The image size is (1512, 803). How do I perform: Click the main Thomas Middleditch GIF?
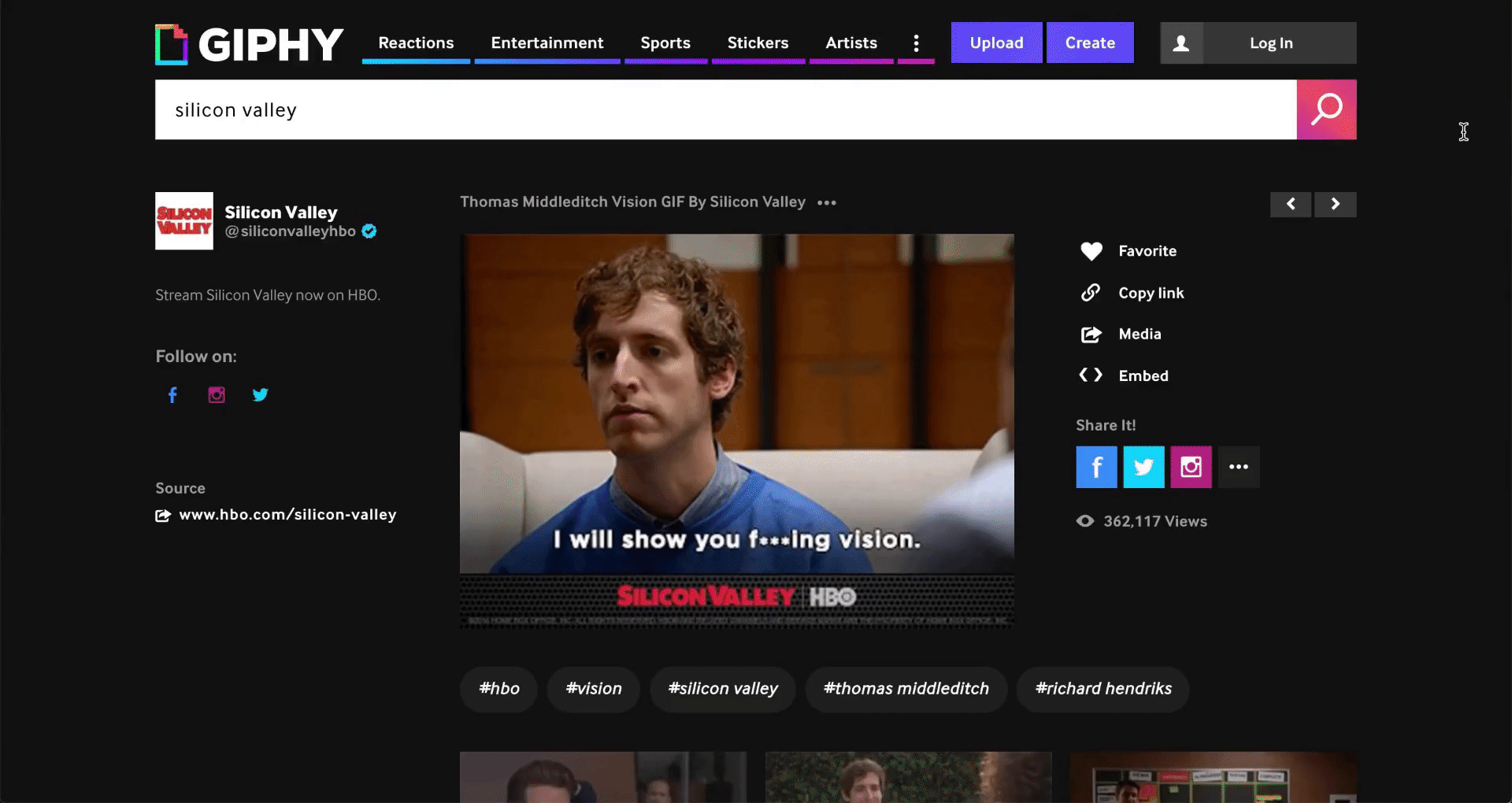pyautogui.click(x=737, y=430)
